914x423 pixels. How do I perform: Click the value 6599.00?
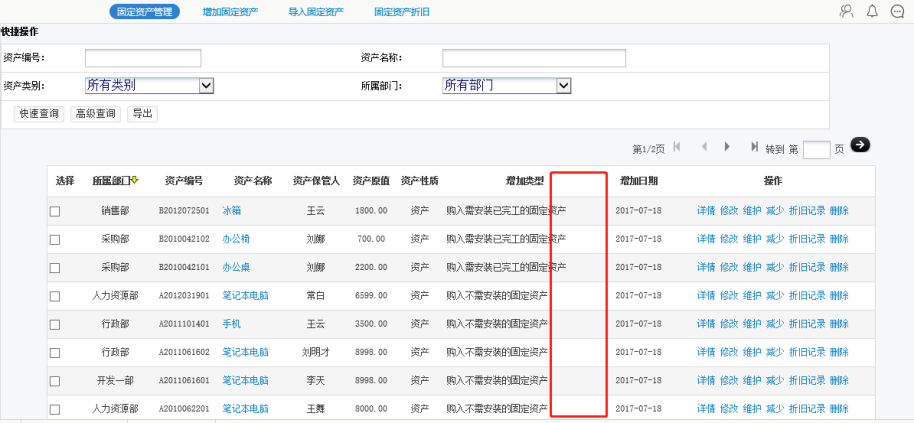point(371,295)
